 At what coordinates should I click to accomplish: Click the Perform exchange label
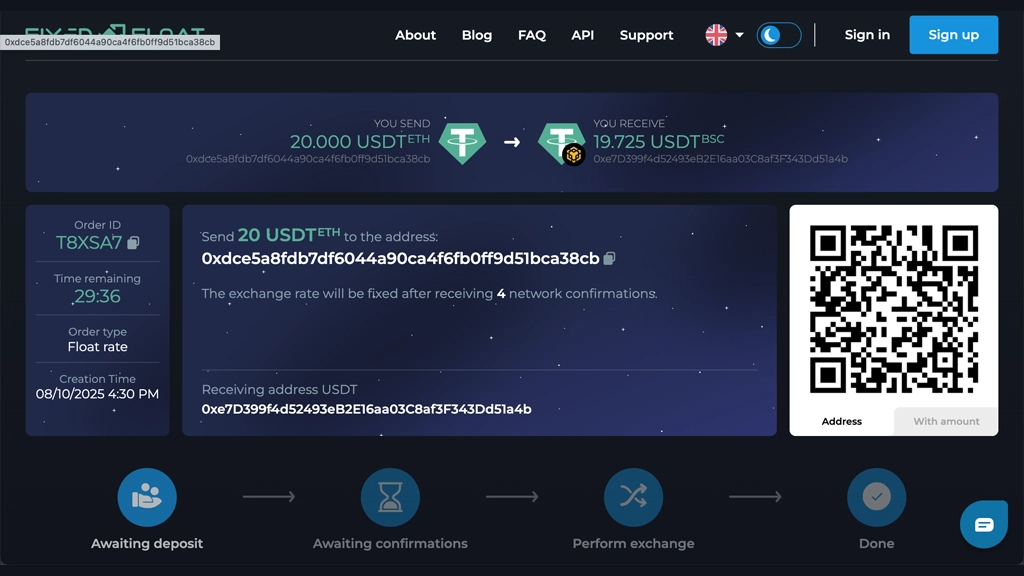tap(633, 543)
